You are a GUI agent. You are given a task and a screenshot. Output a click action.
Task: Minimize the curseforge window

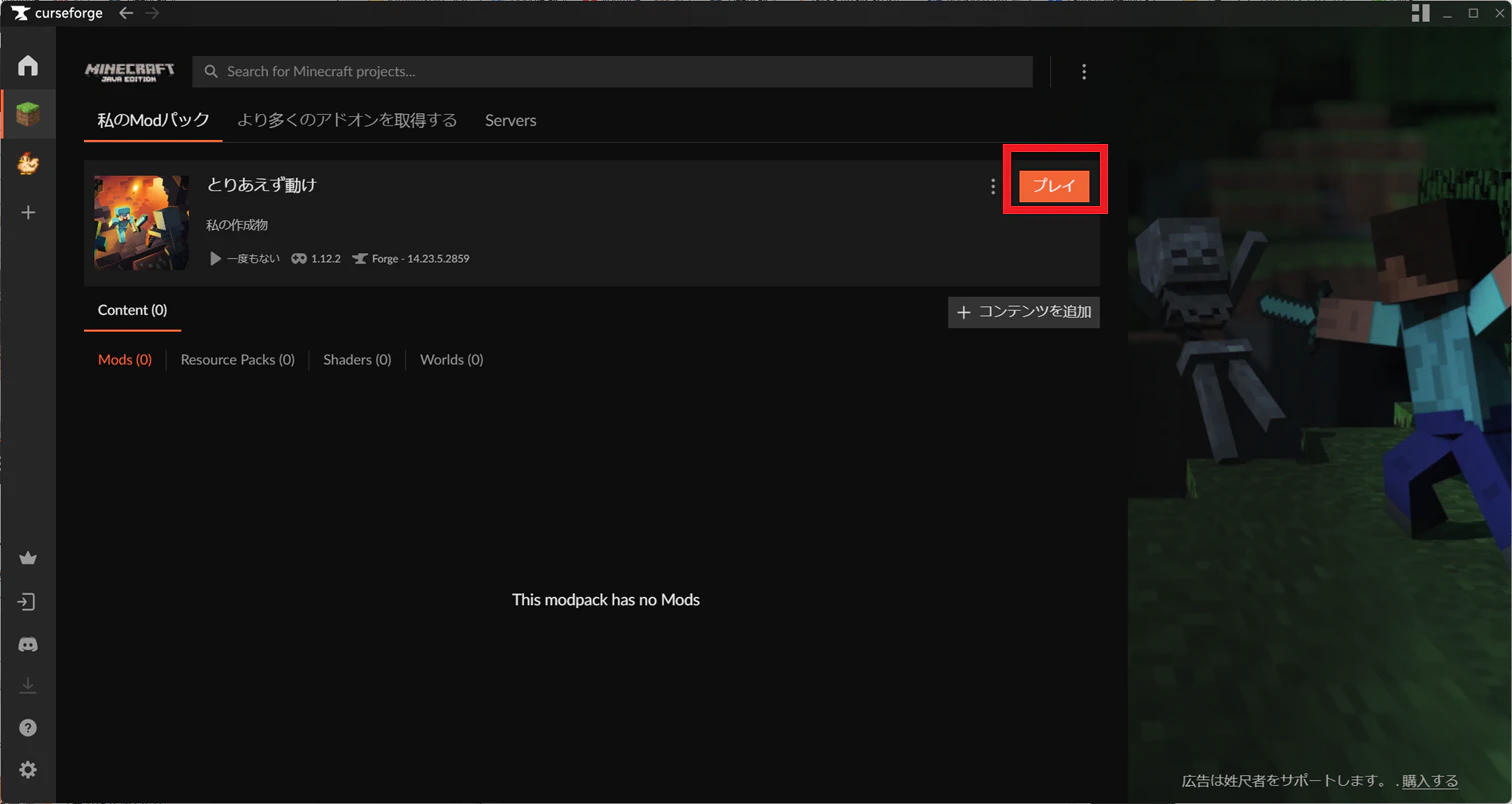click(x=1448, y=13)
